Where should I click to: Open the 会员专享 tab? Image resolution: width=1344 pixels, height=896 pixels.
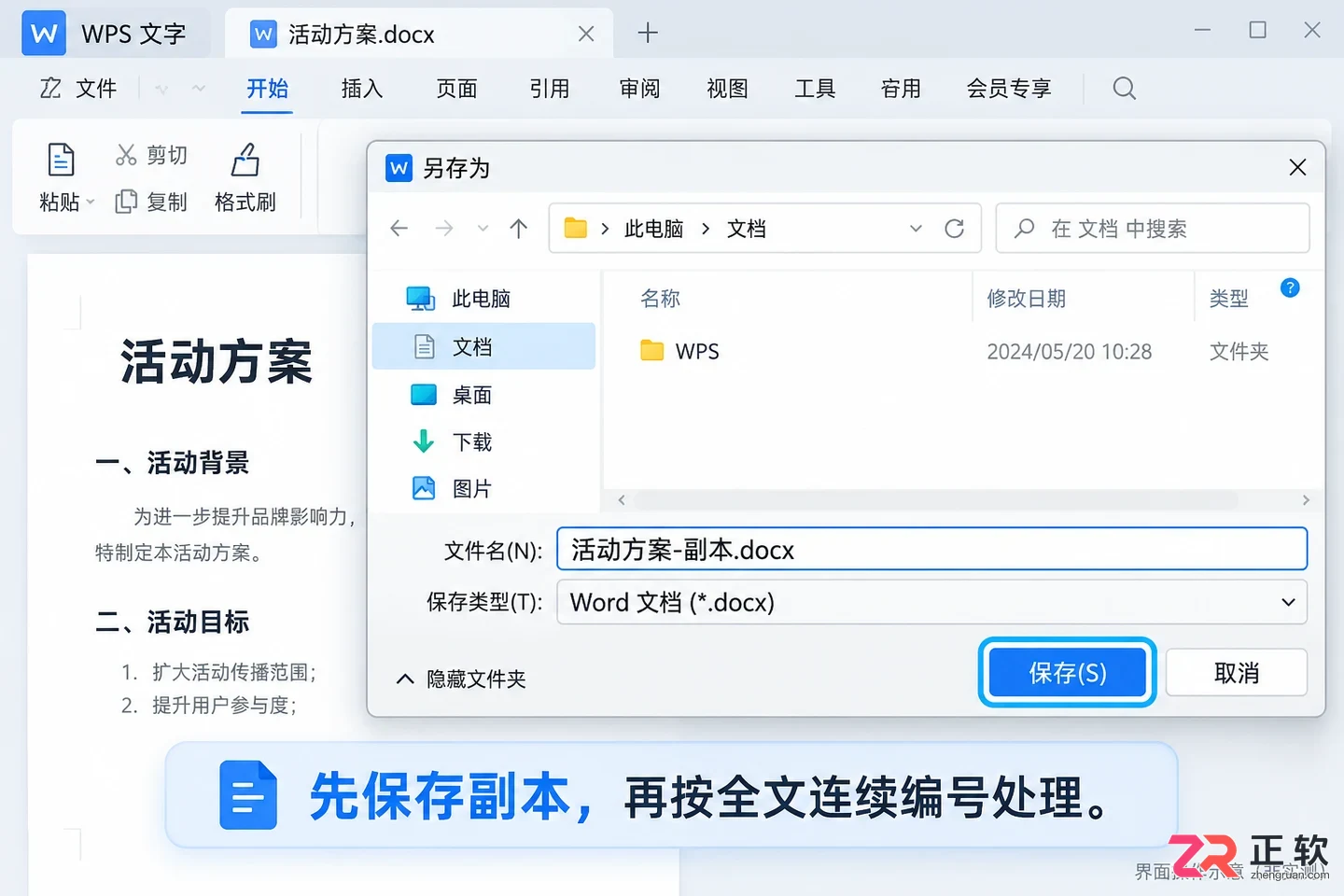point(1009,89)
